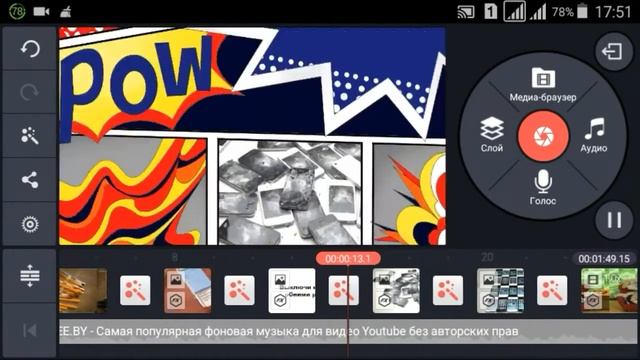This screenshot has height=360, width=640.
Task: Select the green video clip at end
Action: coord(609,290)
